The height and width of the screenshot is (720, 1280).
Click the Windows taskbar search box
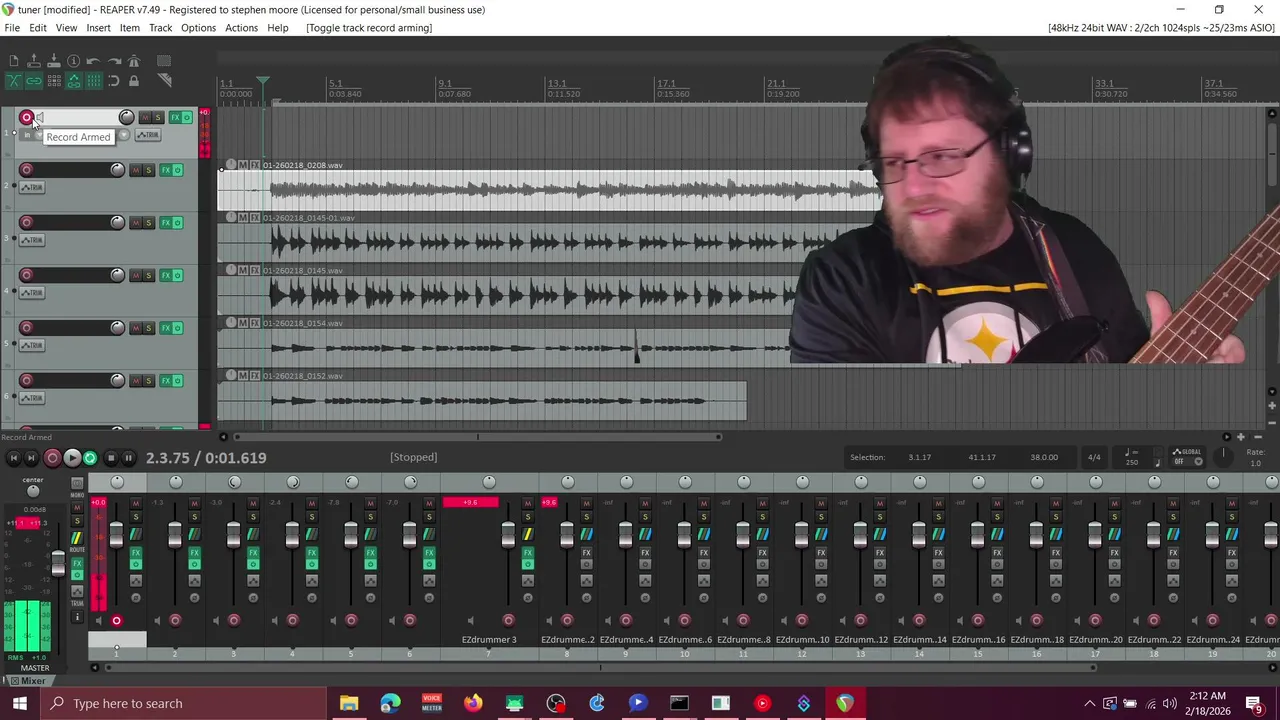[183, 703]
